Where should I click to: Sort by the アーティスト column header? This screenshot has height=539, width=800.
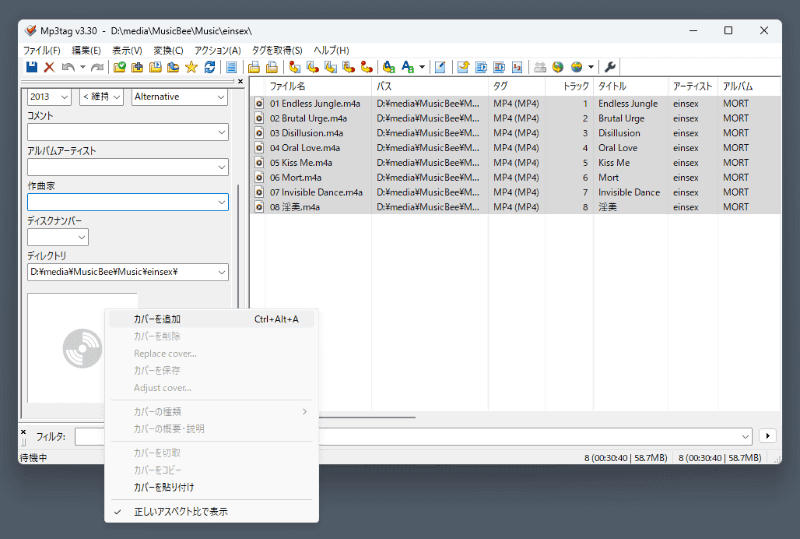click(x=692, y=86)
